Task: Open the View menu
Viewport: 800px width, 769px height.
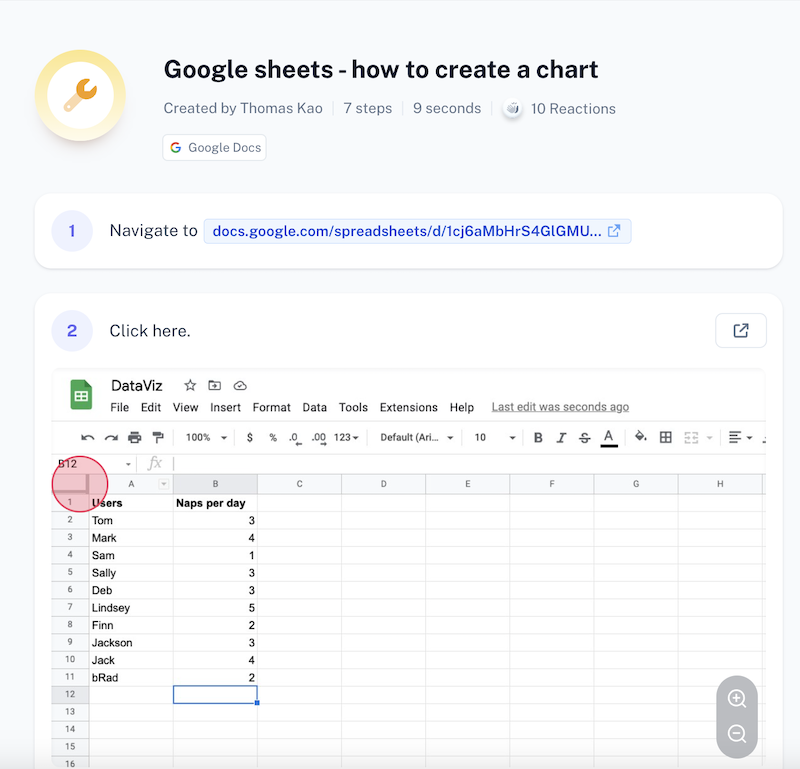Action: click(x=185, y=407)
